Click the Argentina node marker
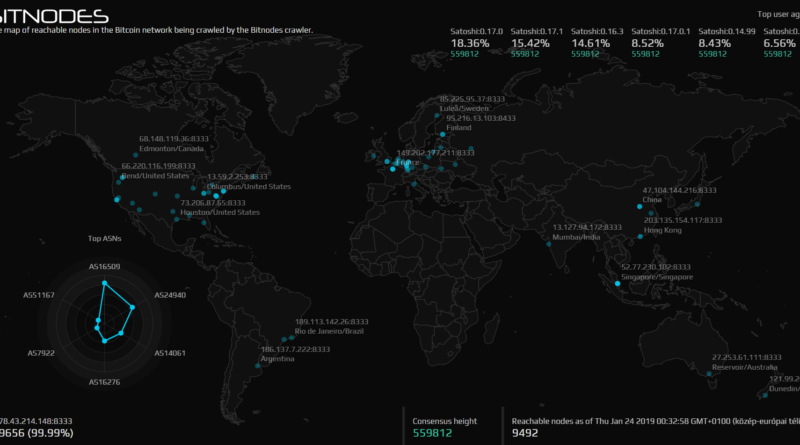Image resolution: width=800 pixels, height=445 pixels. click(257, 365)
